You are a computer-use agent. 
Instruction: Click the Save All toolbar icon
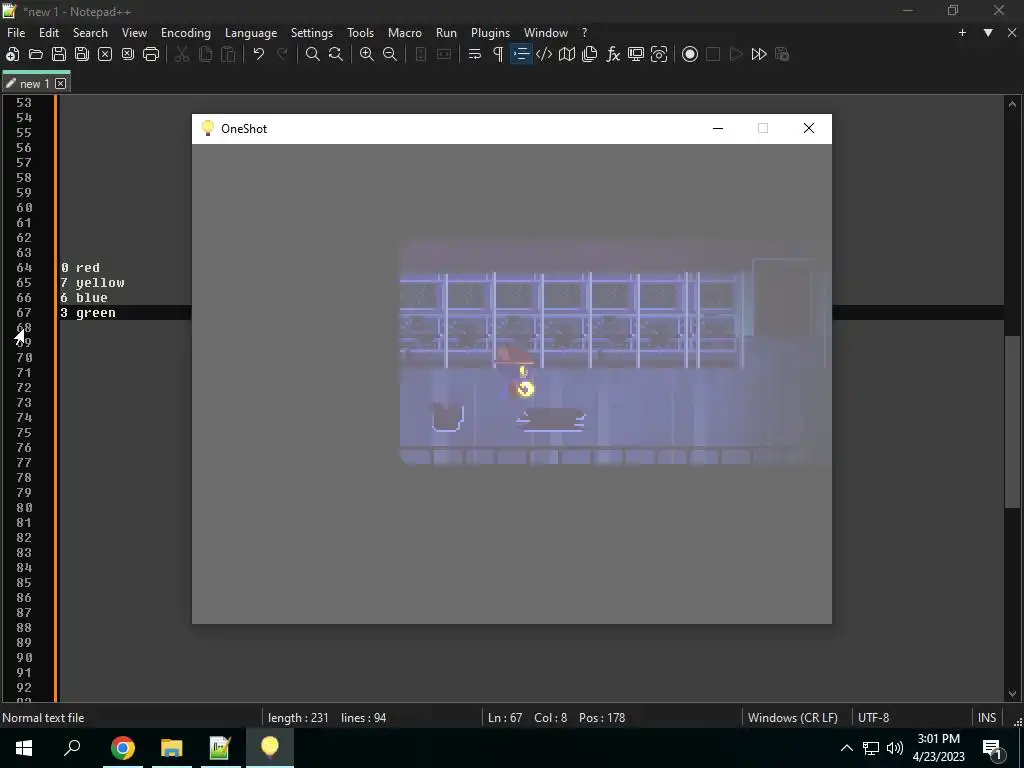click(82, 54)
